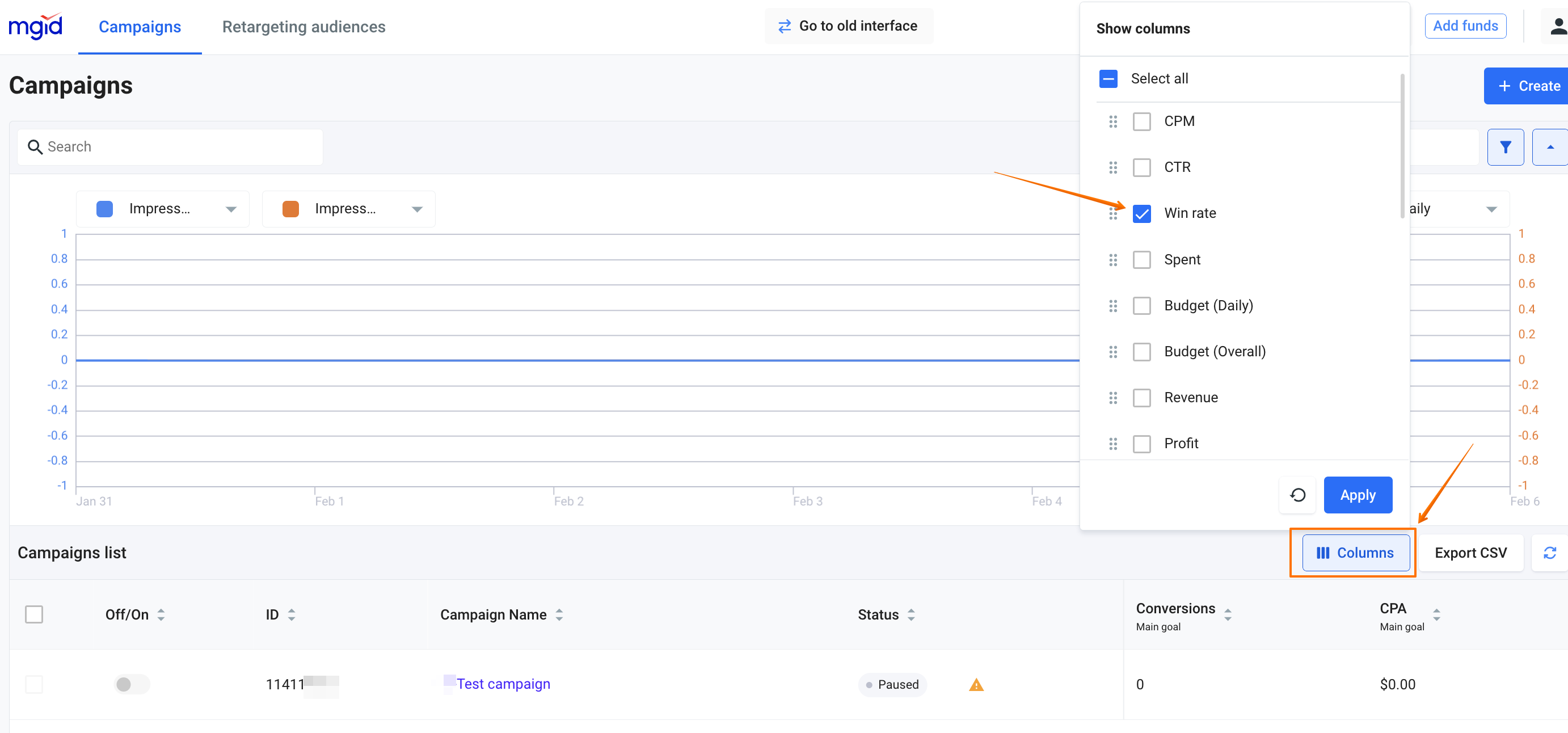Image resolution: width=1568 pixels, height=733 pixels.
Task: Click in the campaign Search field
Action: (170, 147)
